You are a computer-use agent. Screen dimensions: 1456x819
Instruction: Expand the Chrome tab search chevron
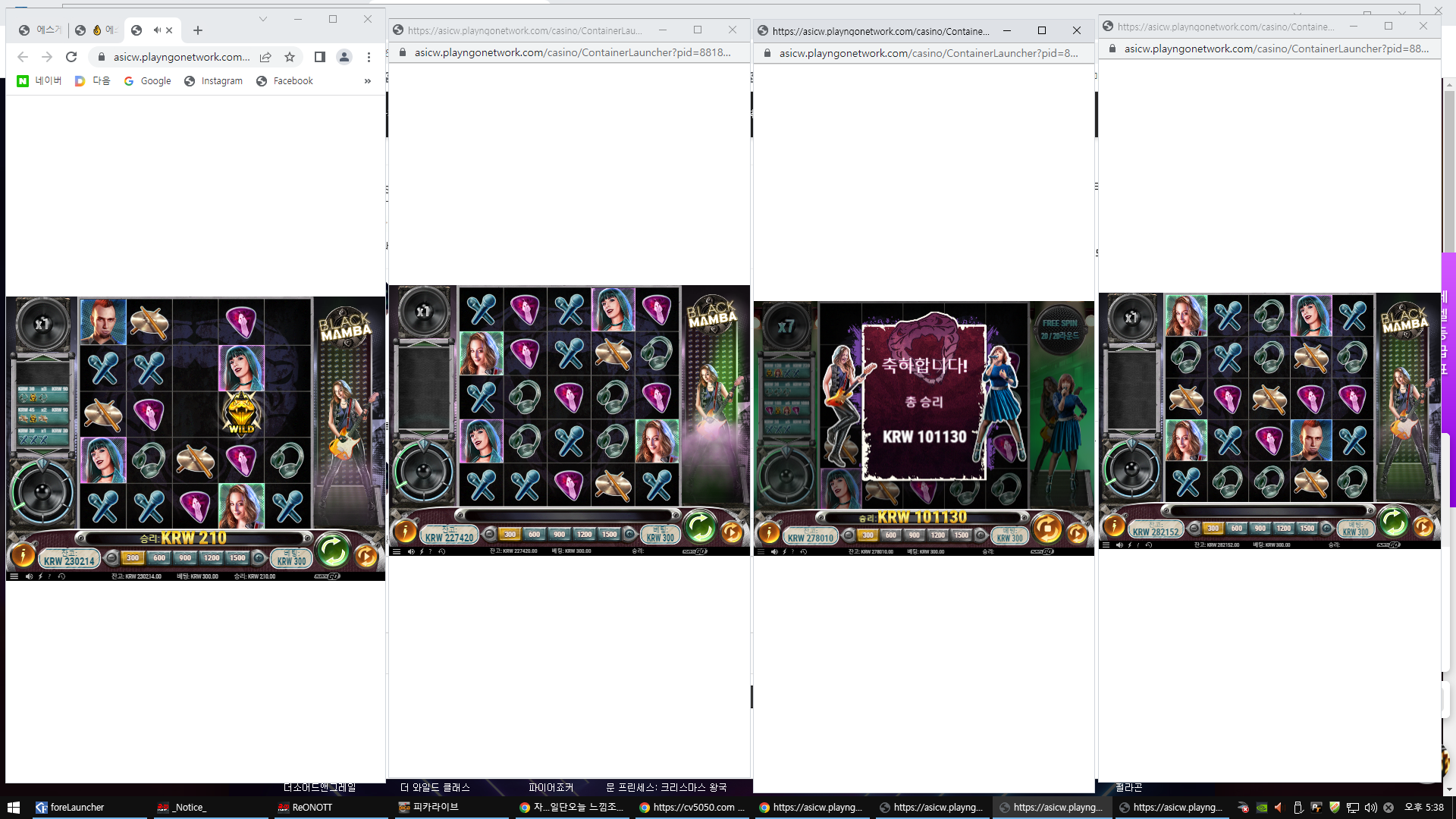(x=263, y=19)
